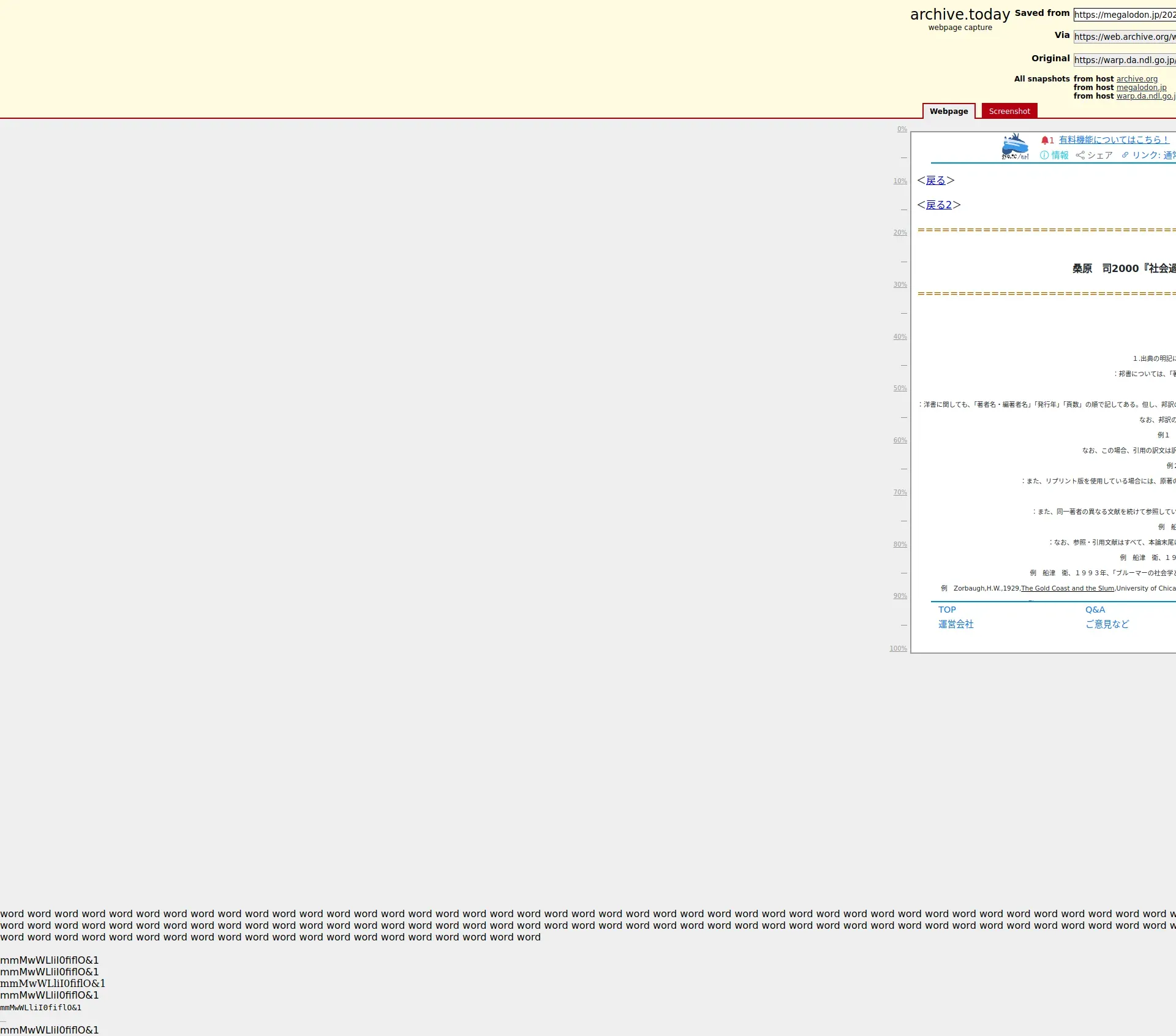1176x1036 pixels.
Task: Open megalodon.jp host snapshots link
Action: coord(1141,88)
